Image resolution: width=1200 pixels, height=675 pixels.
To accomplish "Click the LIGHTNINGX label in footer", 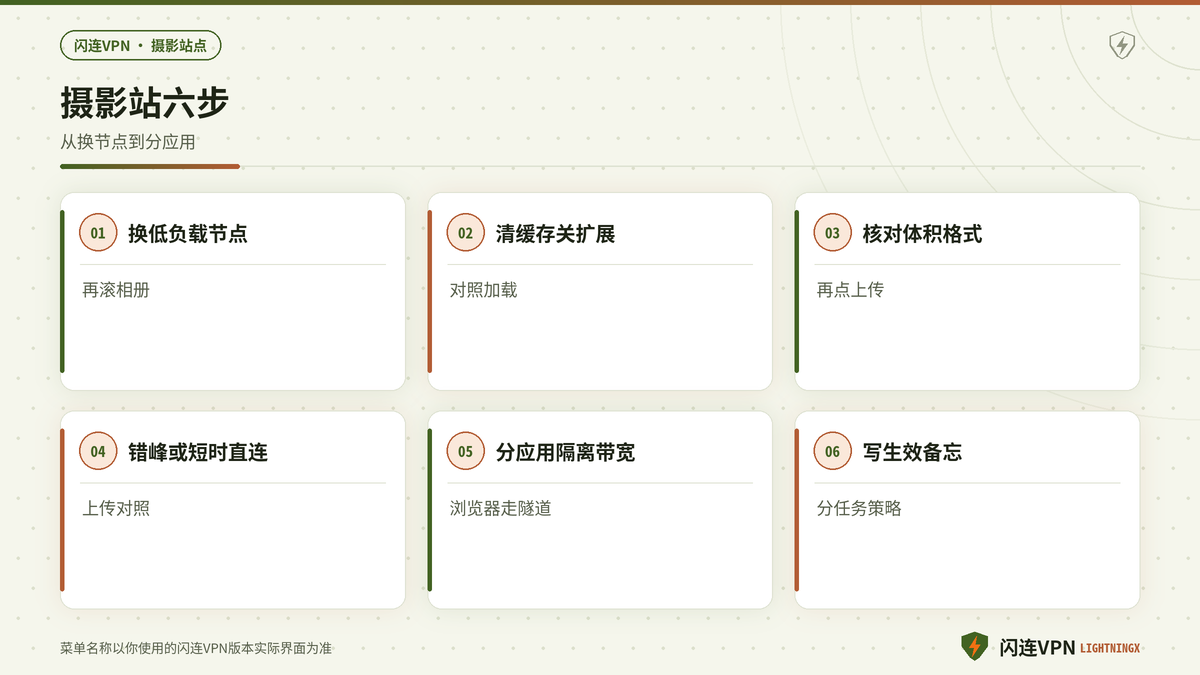I will (1110, 649).
